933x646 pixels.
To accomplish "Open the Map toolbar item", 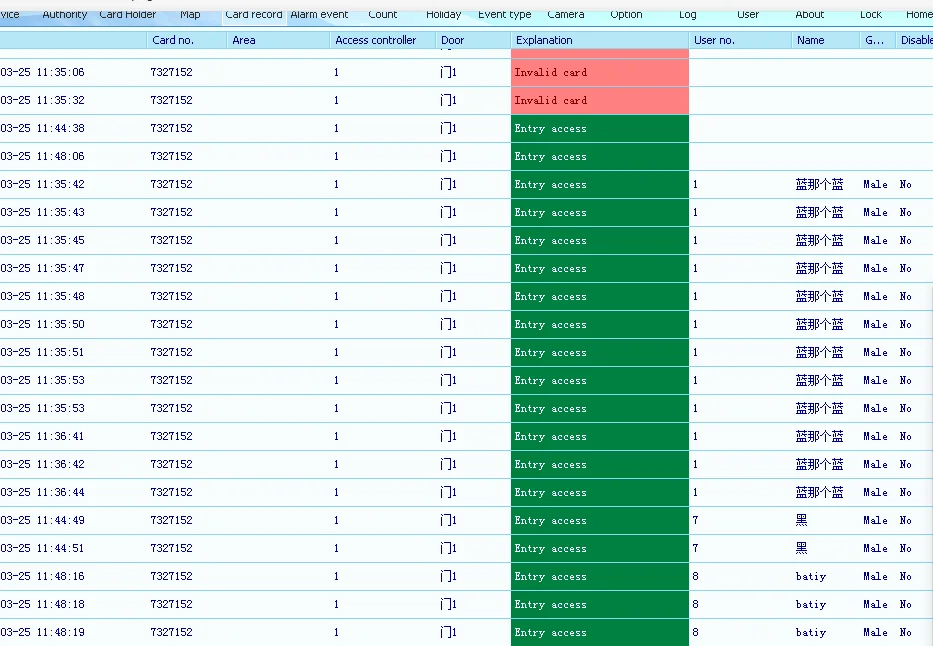I will [190, 15].
